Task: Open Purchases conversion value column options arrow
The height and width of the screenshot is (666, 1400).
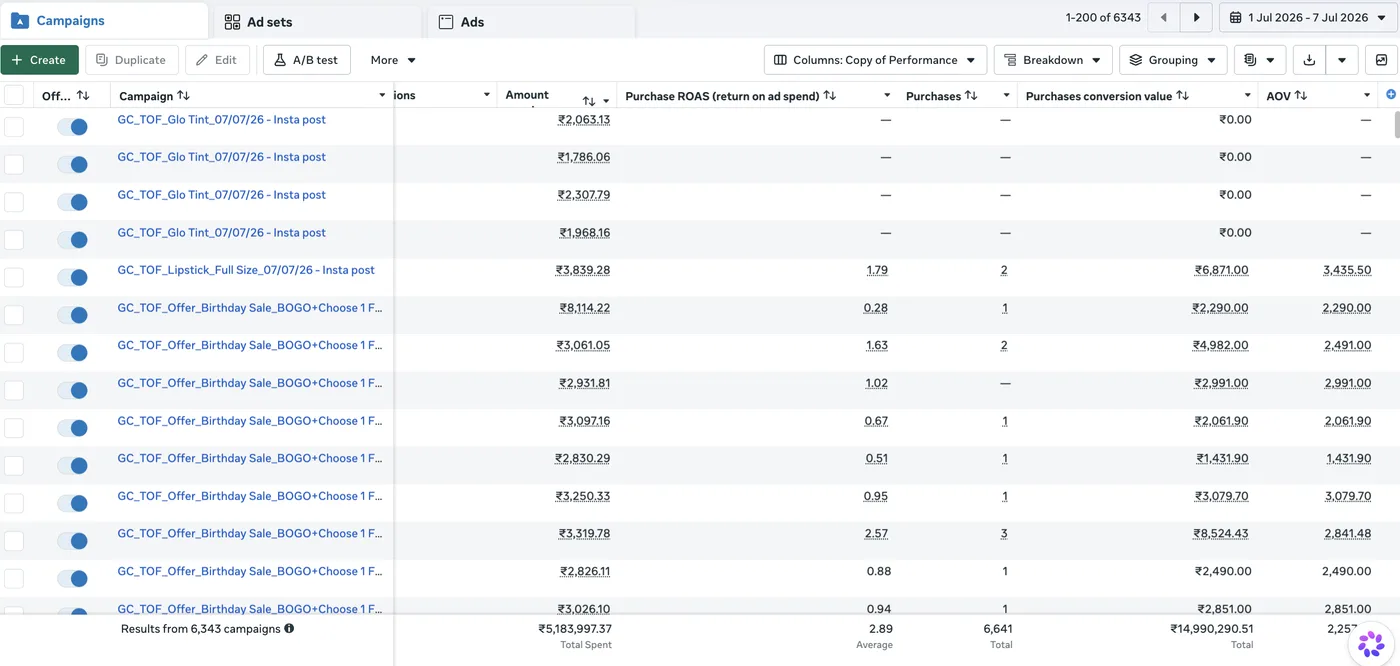Action: coord(1248,96)
